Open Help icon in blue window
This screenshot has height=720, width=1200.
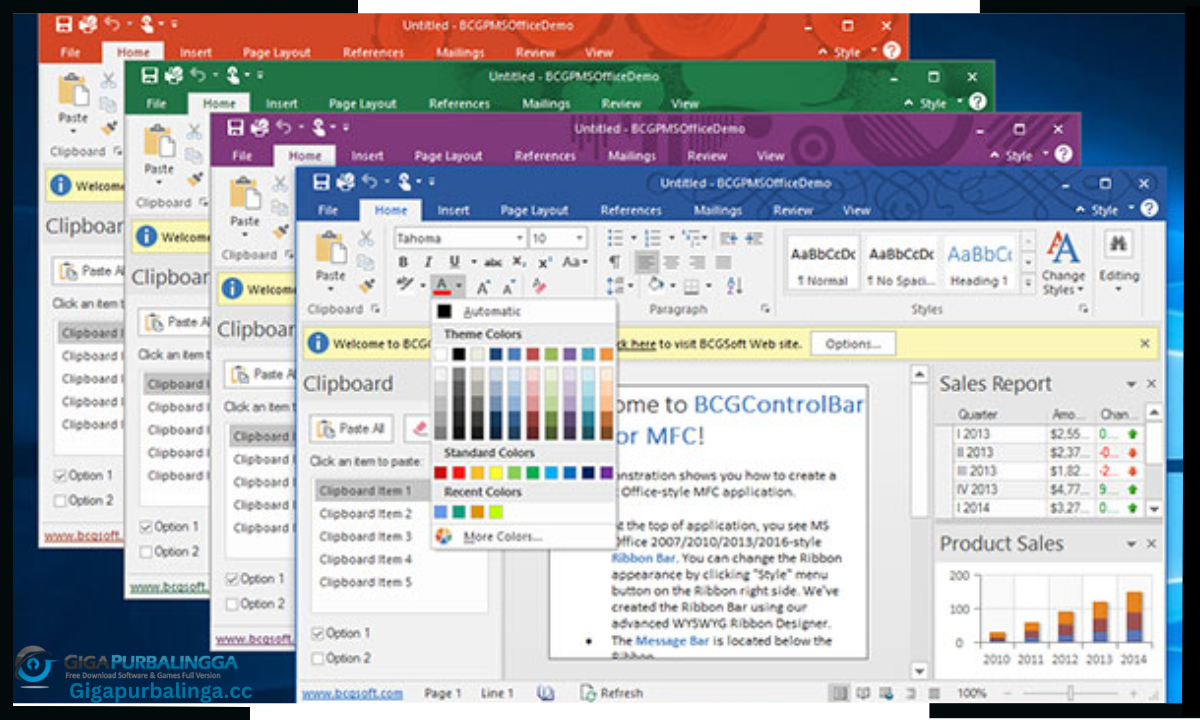pos(1147,209)
